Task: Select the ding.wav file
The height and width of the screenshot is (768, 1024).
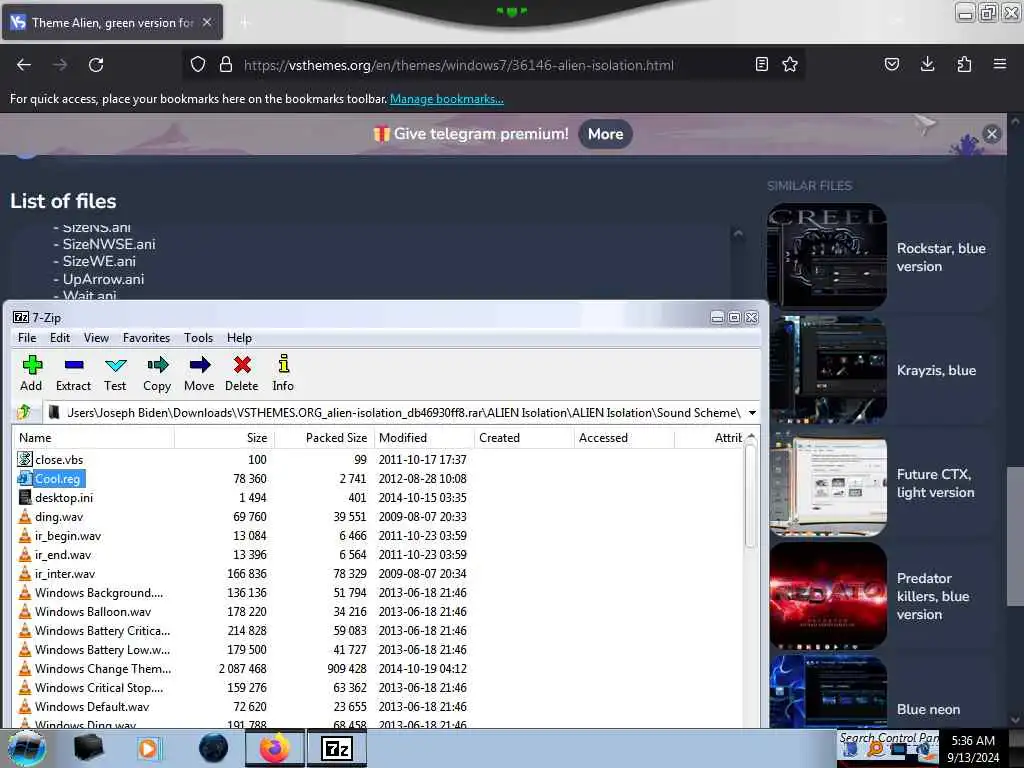Action: (x=59, y=517)
